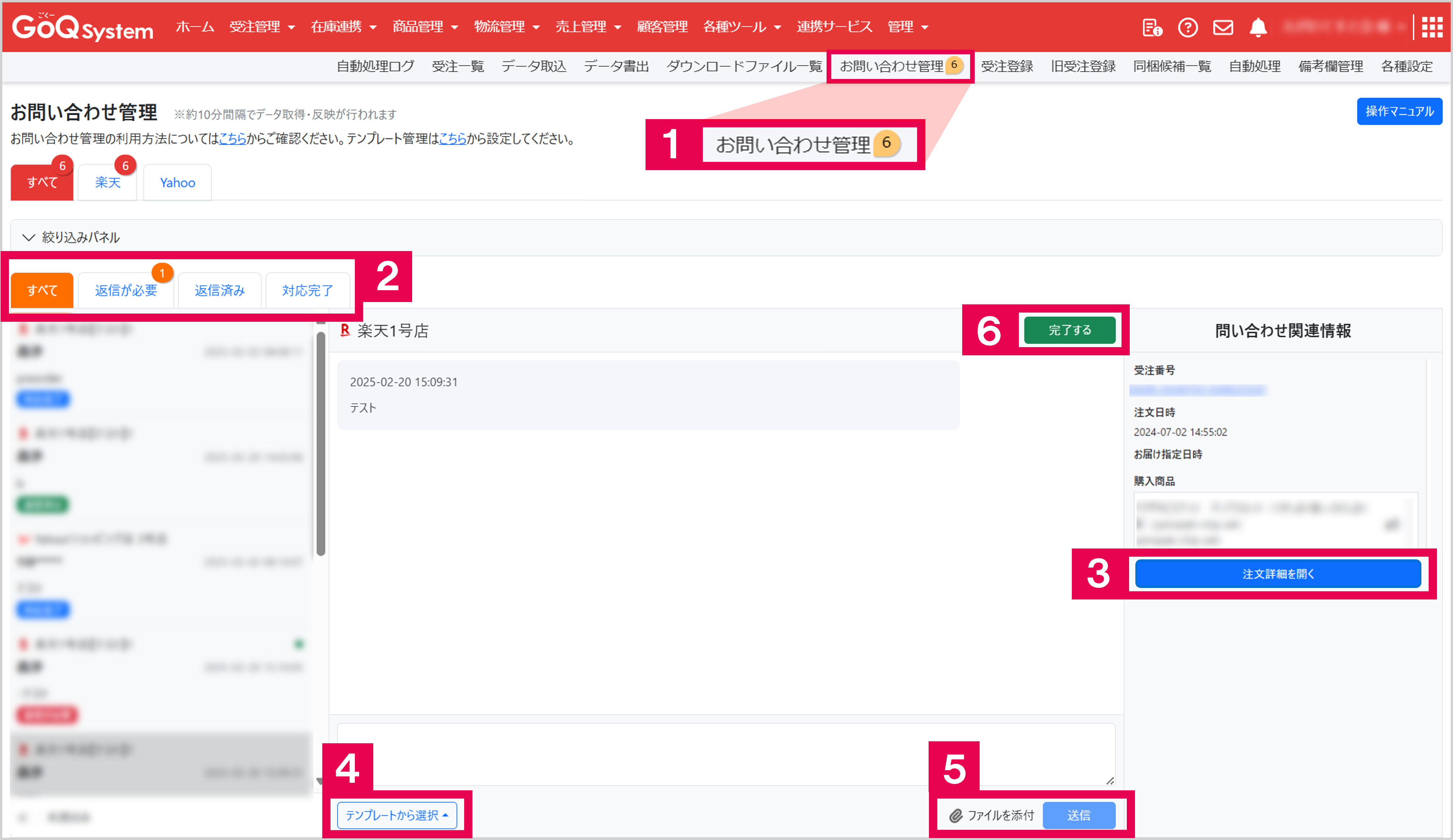Open 在庫連携 dropdown menu
1453x840 pixels.
tap(344, 27)
